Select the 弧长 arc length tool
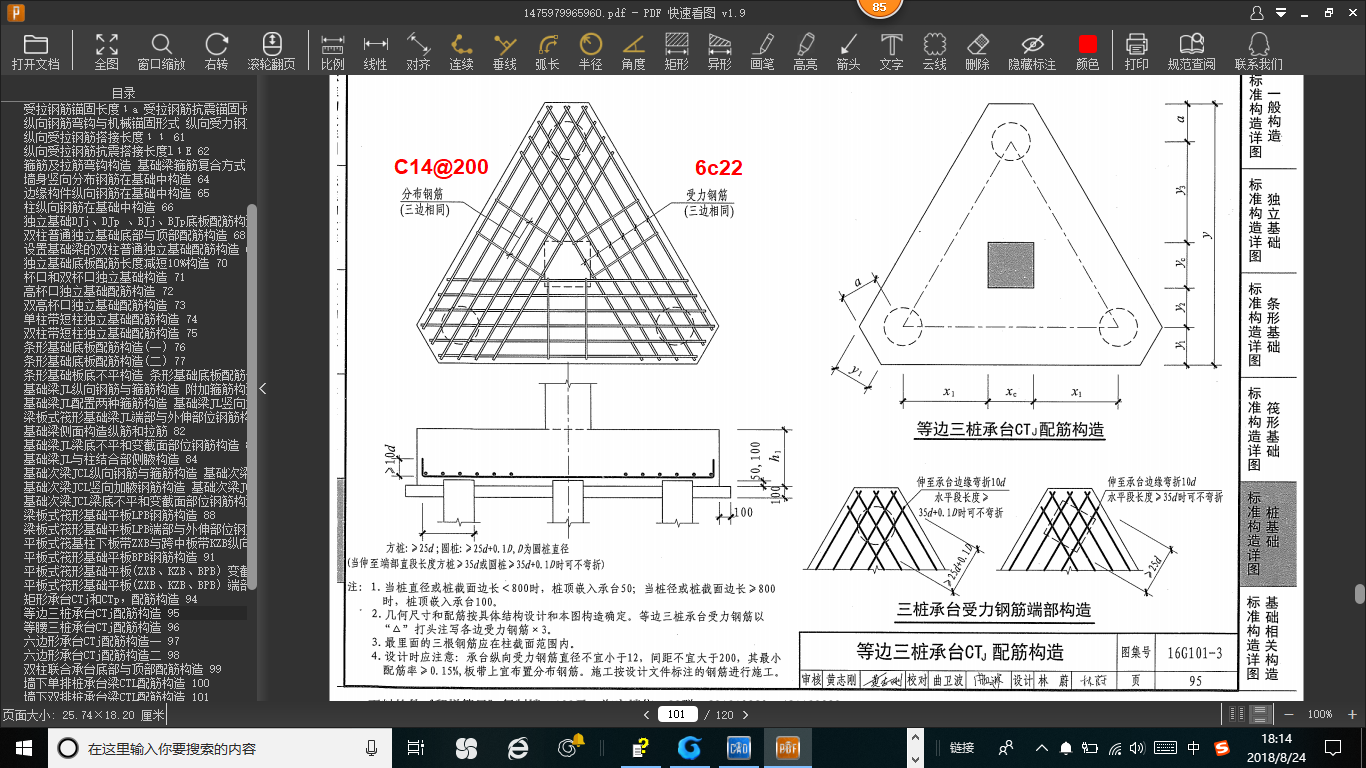Viewport: 1366px width, 768px height. tap(547, 51)
